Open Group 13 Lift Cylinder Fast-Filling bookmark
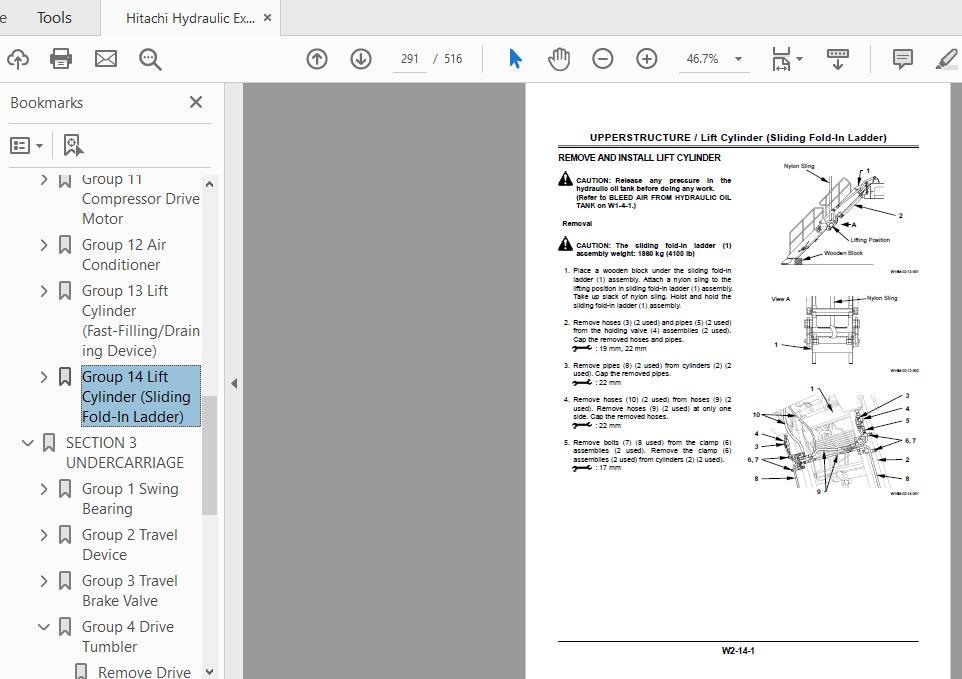This screenshot has width=962, height=679. coord(140,320)
